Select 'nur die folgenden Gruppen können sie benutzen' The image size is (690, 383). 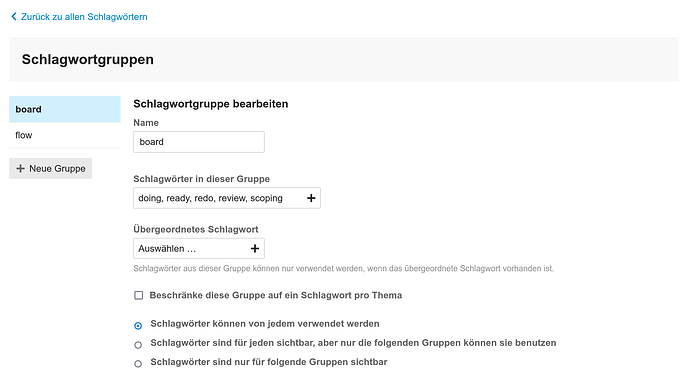[x=138, y=345]
